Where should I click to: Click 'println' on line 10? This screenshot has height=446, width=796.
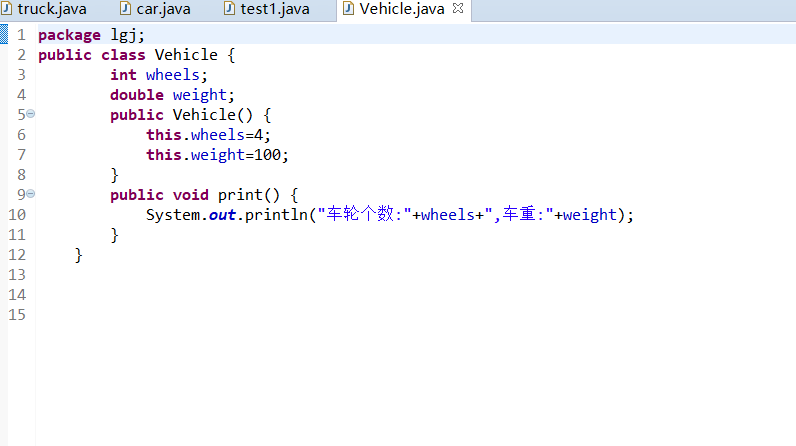pos(276,215)
